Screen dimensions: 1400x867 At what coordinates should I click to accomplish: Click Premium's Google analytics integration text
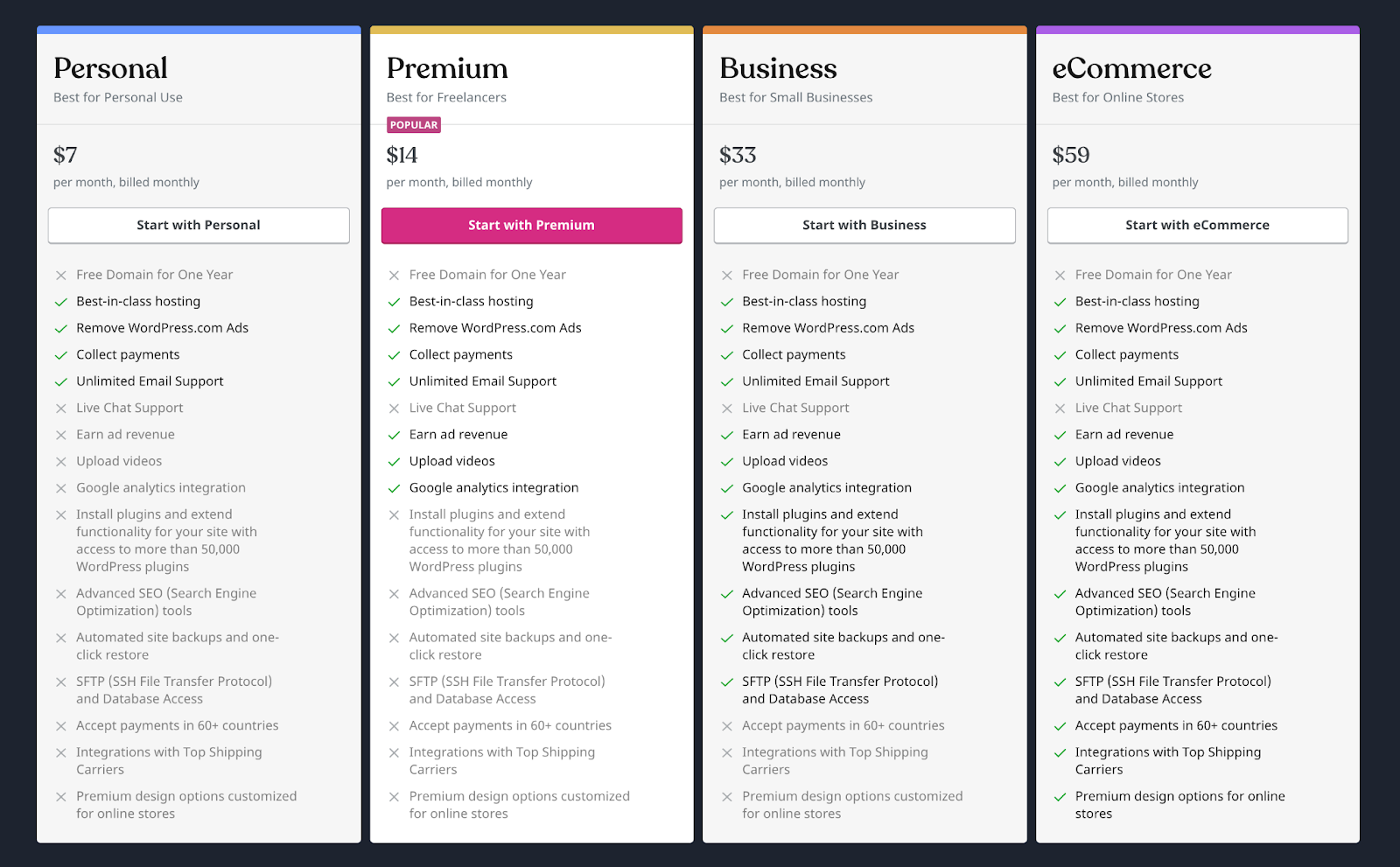tap(493, 488)
